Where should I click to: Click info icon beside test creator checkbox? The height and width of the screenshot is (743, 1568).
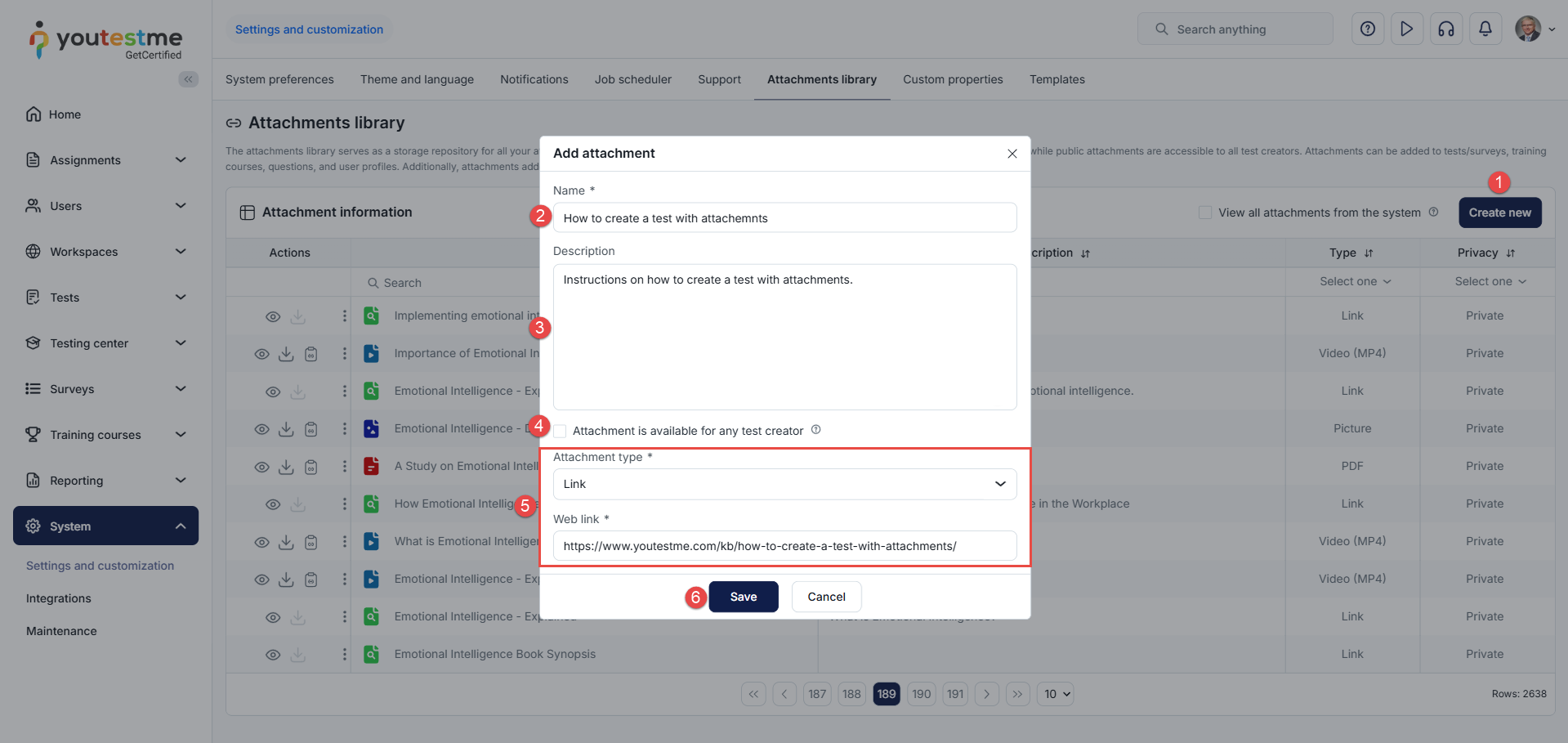click(x=815, y=430)
